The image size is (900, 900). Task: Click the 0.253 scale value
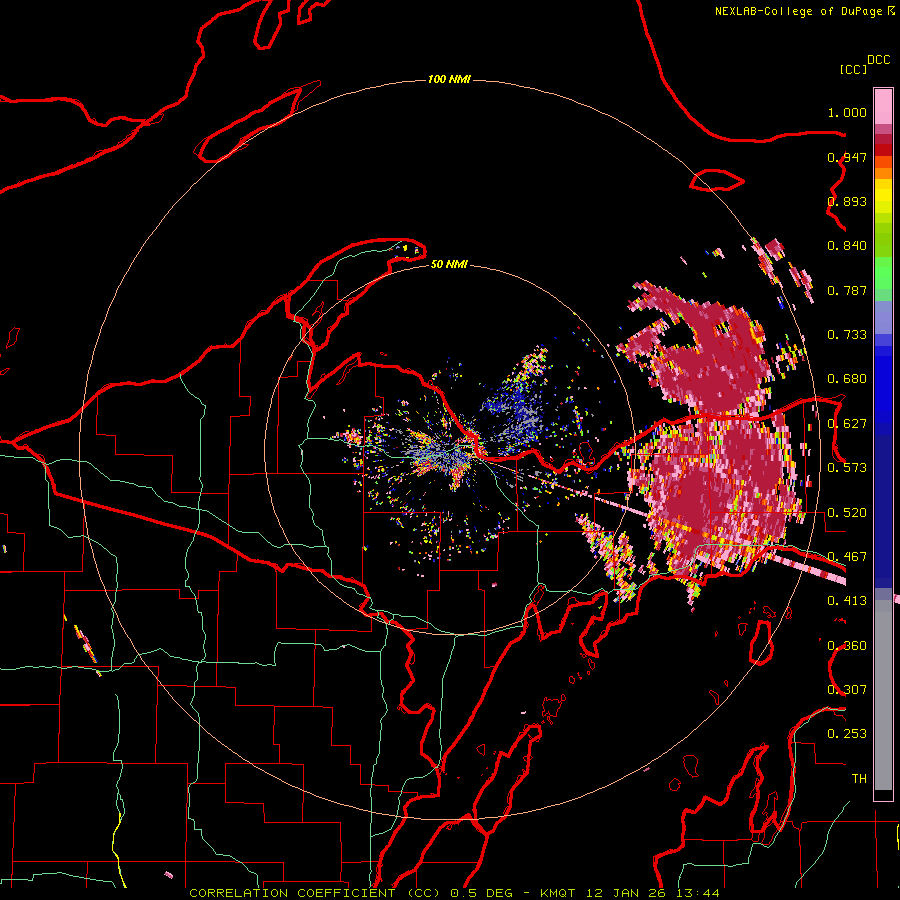click(x=847, y=734)
